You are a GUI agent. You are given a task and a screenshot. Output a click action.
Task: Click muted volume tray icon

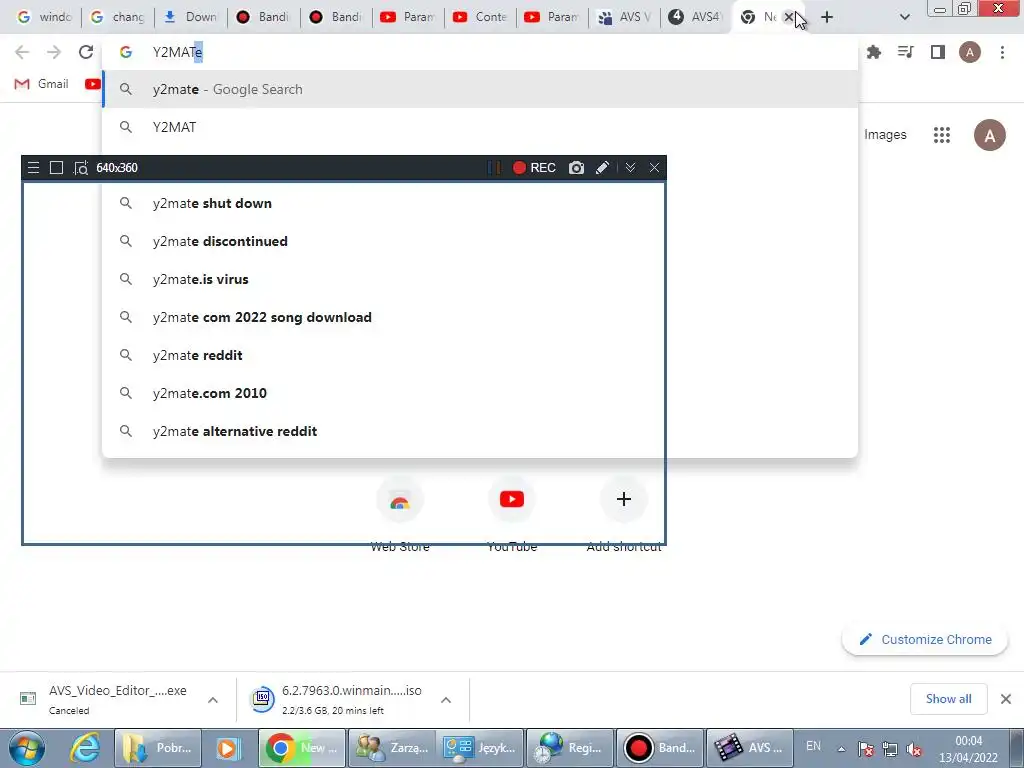(x=914, y=749)
